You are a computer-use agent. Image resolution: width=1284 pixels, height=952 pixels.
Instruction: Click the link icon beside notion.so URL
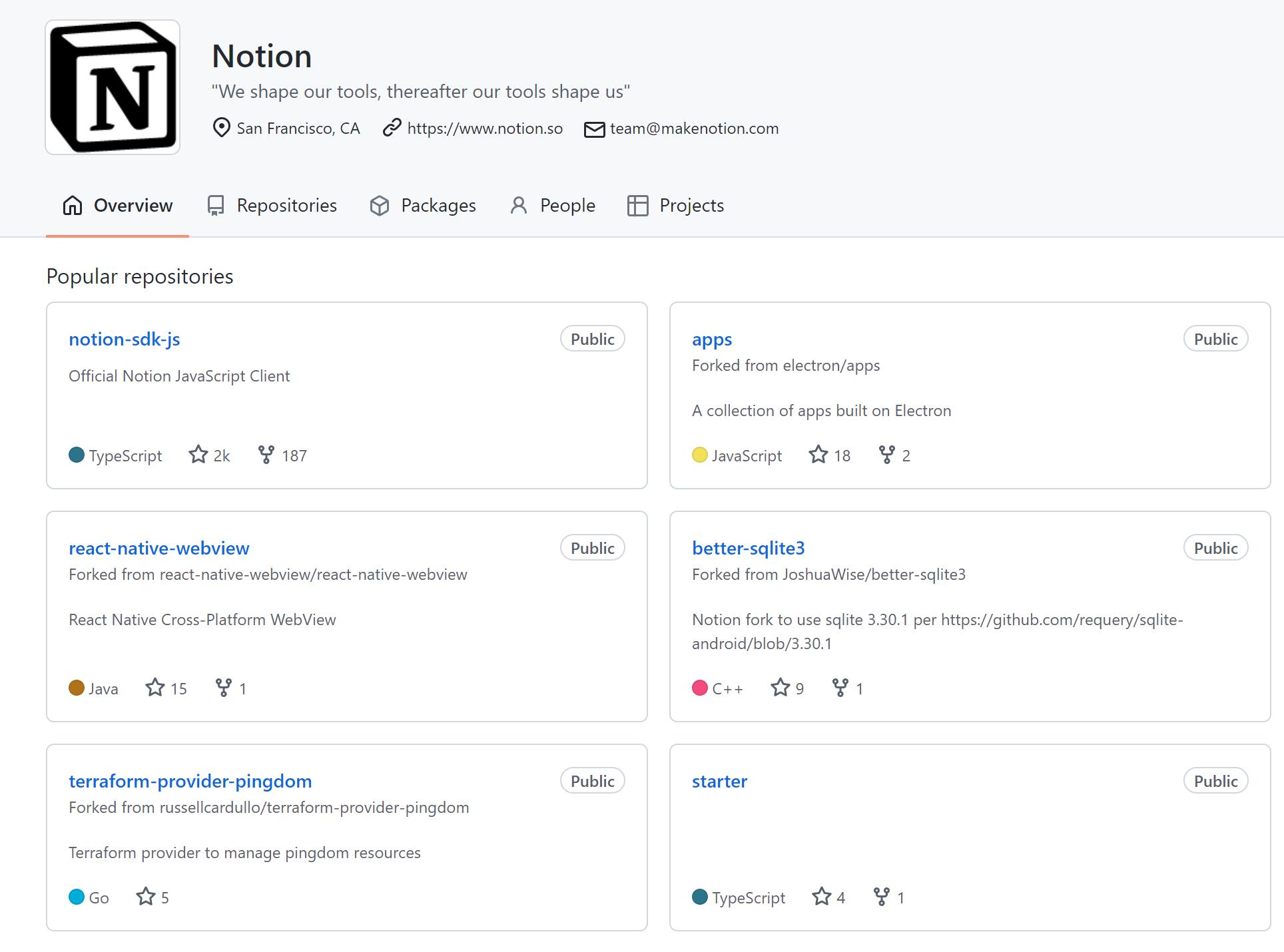(x=392, y=128)
